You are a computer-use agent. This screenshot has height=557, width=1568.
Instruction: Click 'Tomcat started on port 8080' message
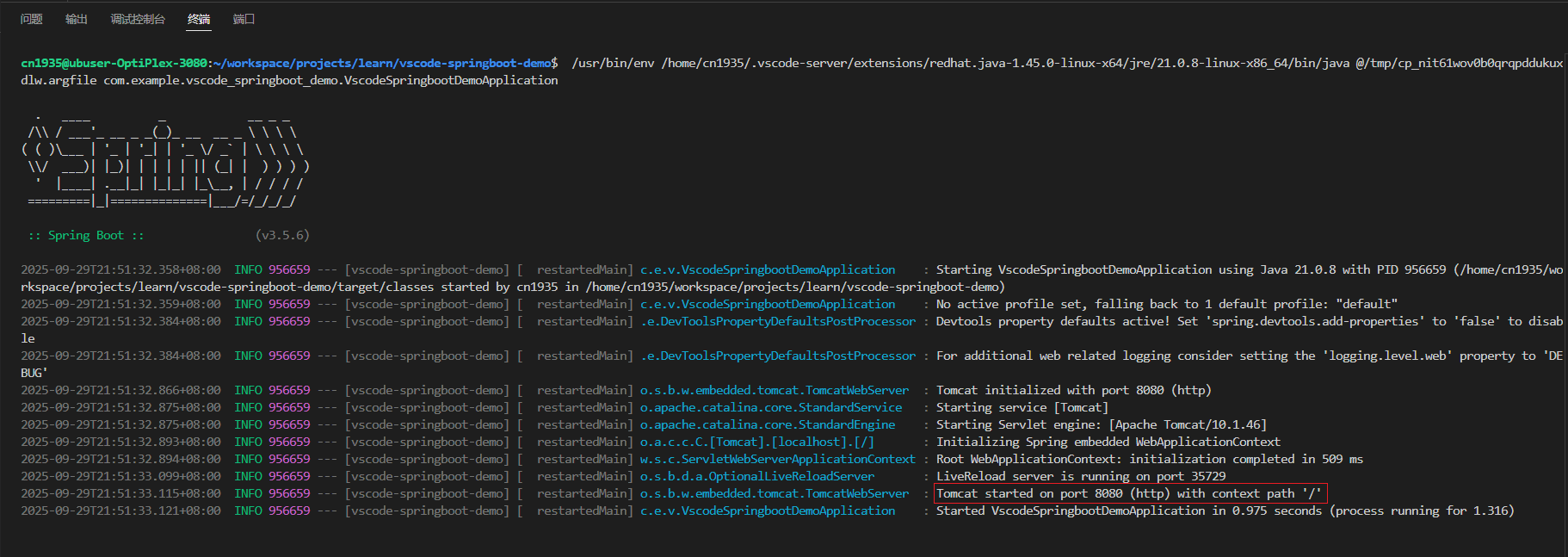click(1129, 493)
